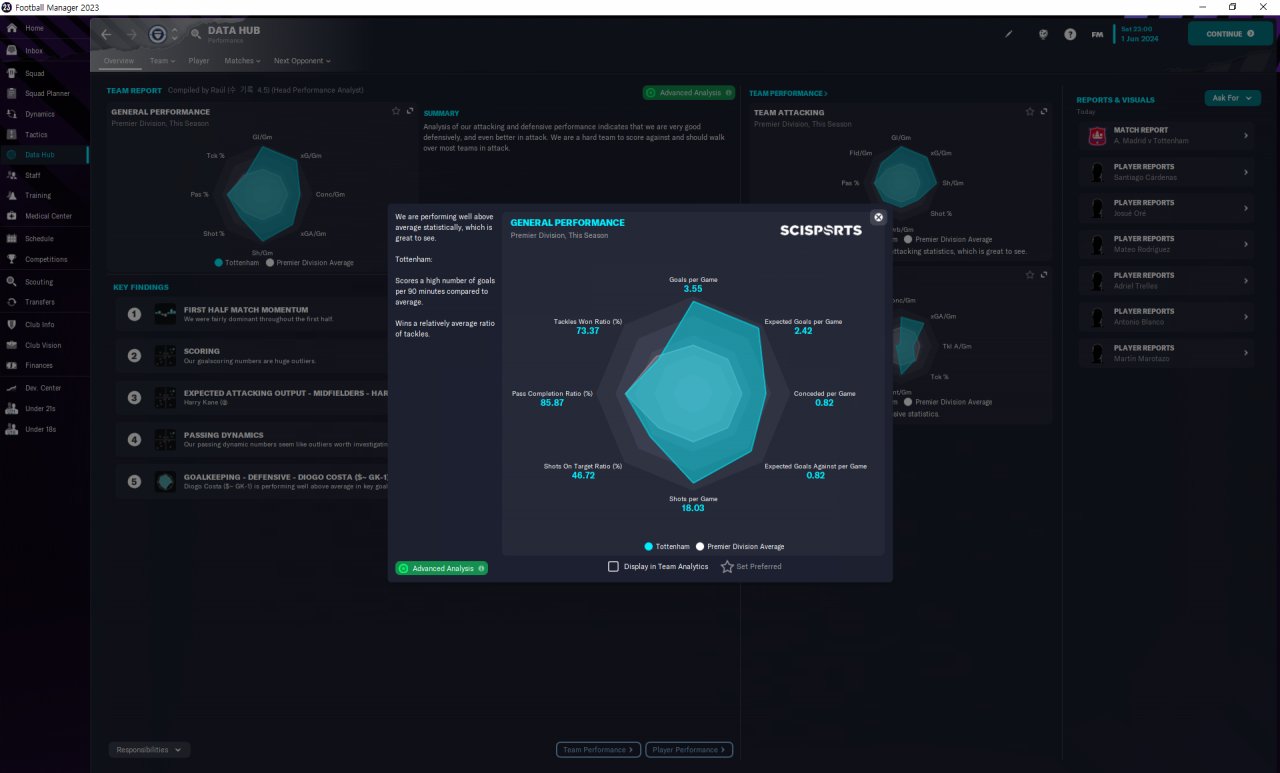Toggle Set Preferred star in the popup
1280x773 pixels.
point(727,567)
